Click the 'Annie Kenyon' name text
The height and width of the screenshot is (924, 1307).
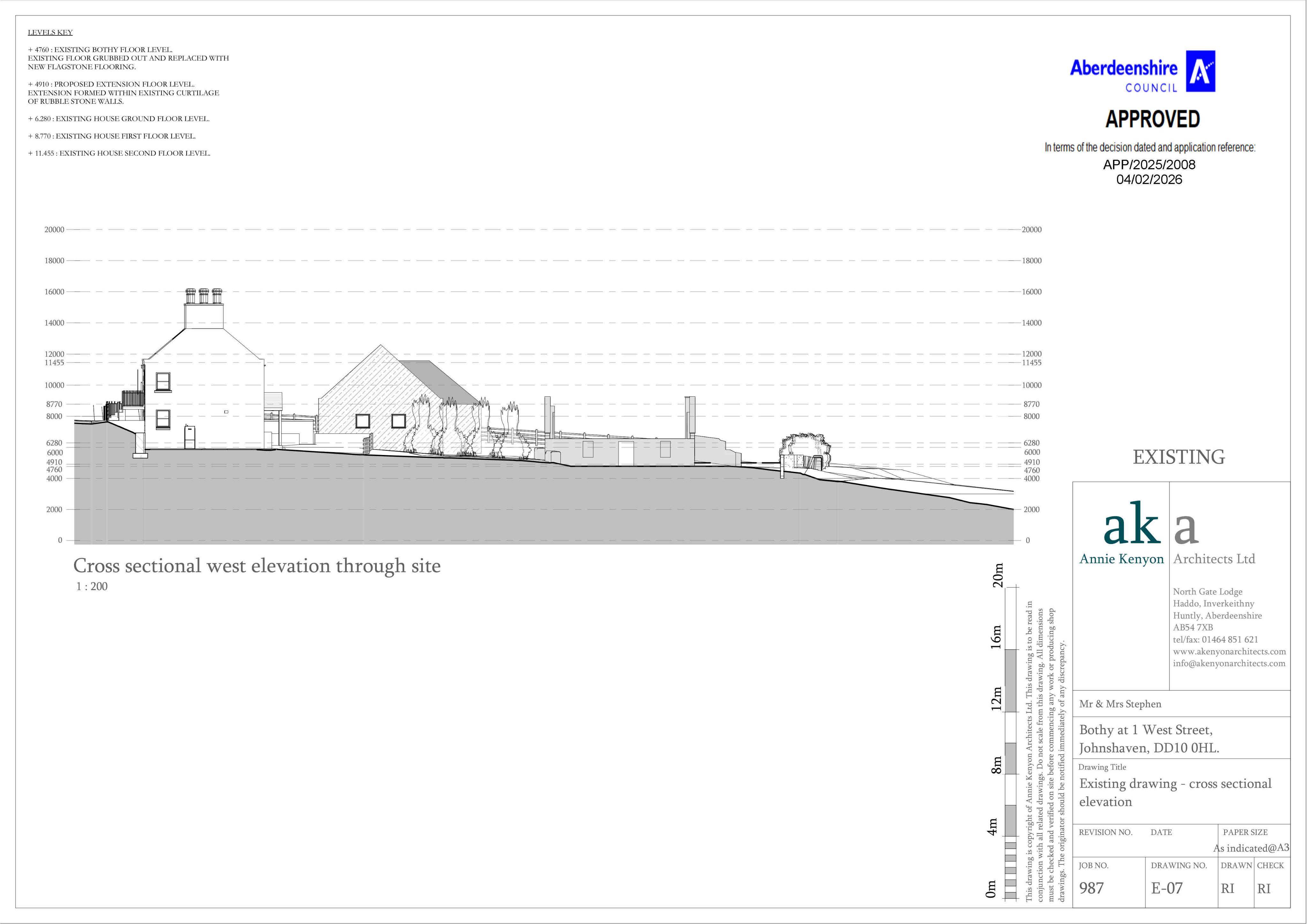1121,559
